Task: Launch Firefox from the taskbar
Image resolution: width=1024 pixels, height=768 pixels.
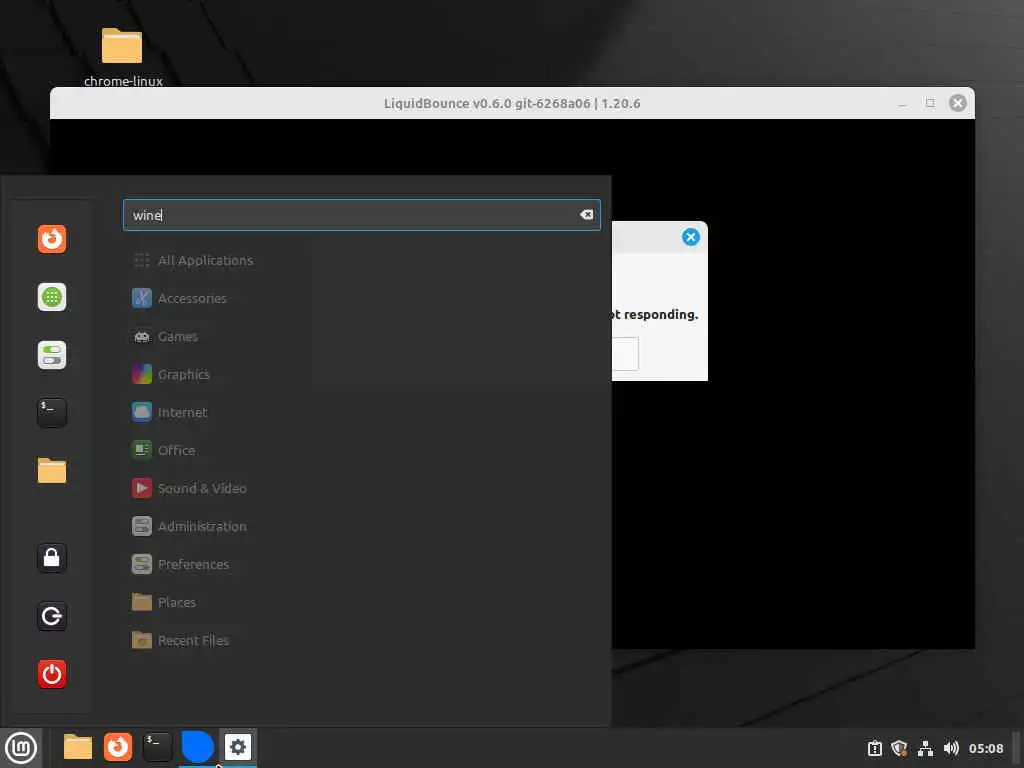Action: [118, 747]
